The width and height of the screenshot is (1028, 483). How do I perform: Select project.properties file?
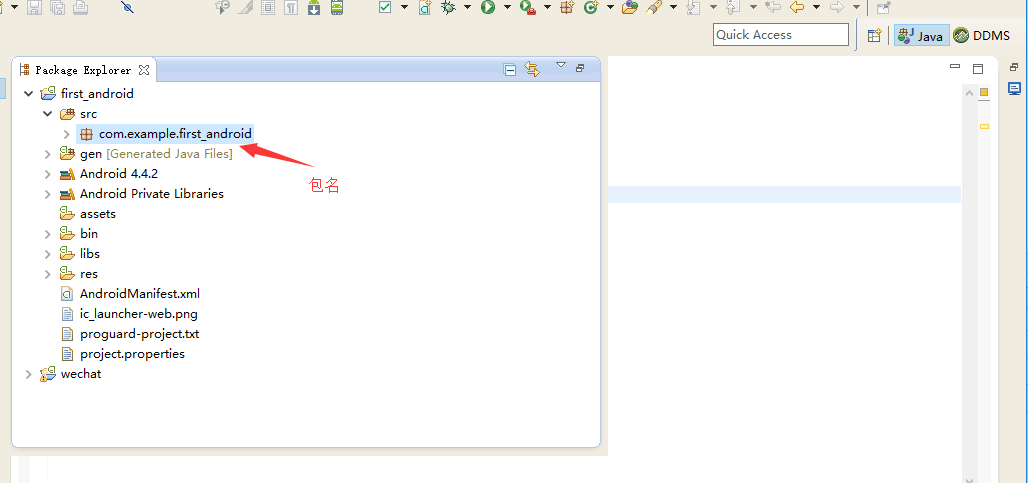[132, 354]
